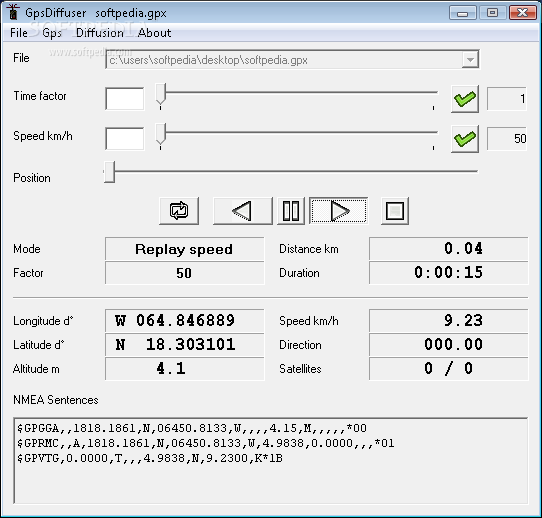Apply Time factor with green checkmark

point(465,99)
